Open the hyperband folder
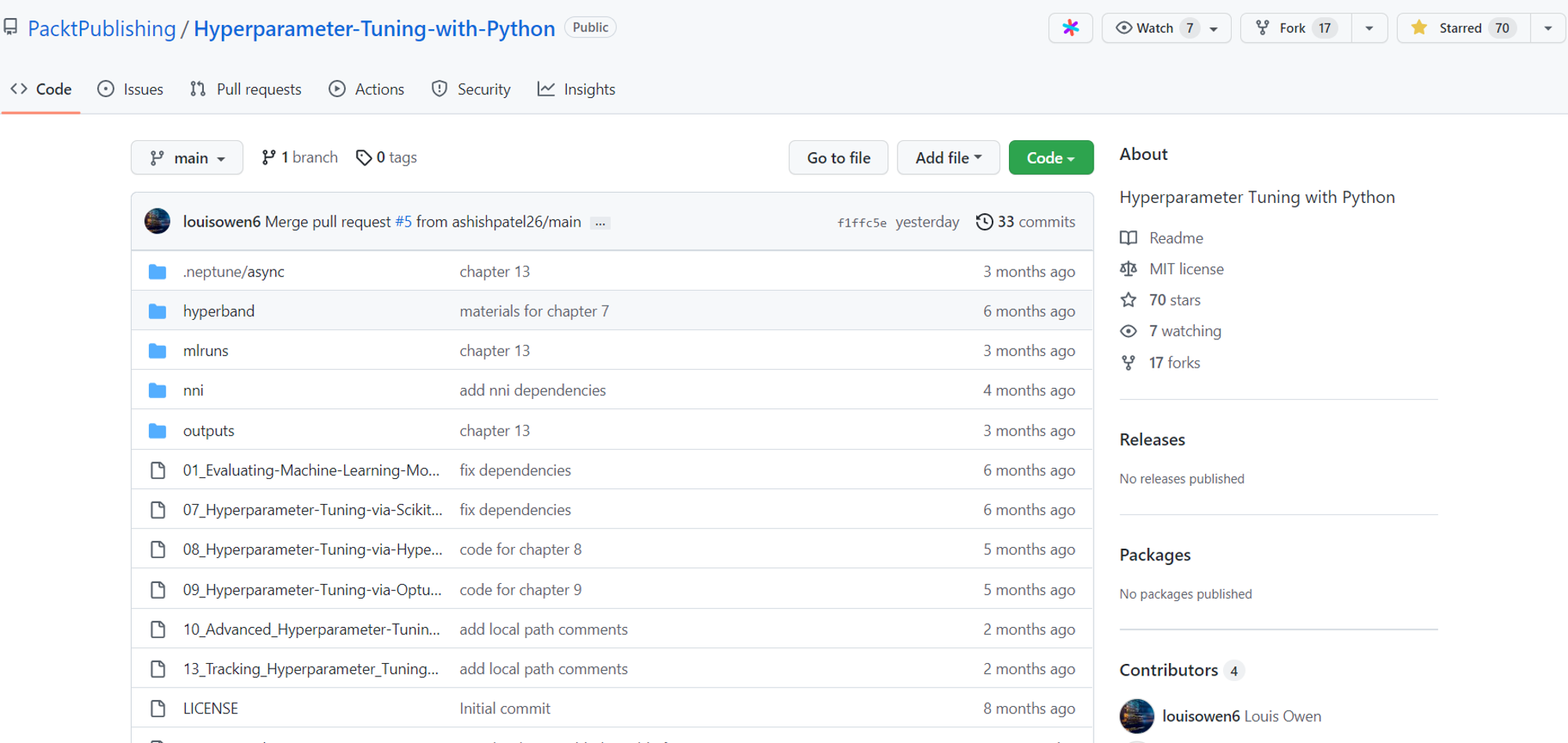The image size is (1568, 743). click(x=219, y=311)
